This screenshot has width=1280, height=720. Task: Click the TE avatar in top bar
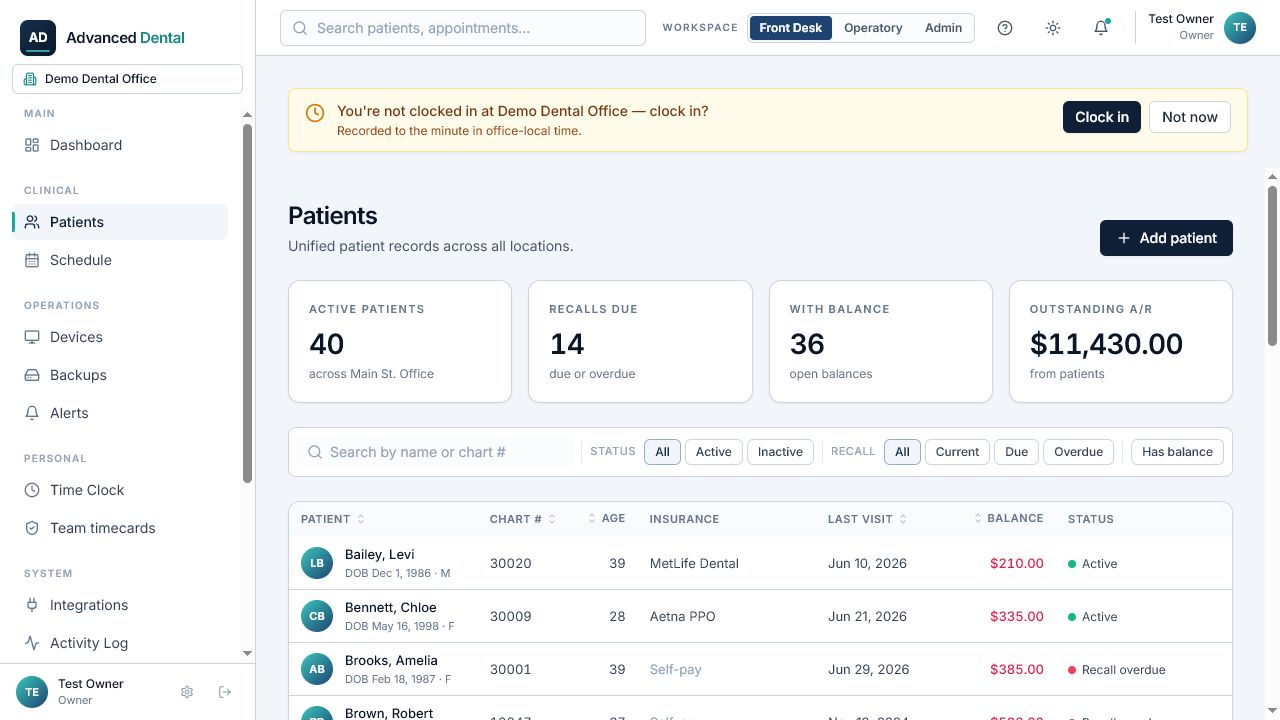[x=1240, y=28]
